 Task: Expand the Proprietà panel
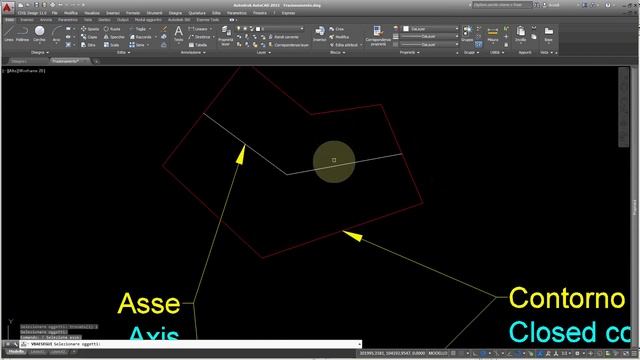pyautogui.click(x=409, y=52)
